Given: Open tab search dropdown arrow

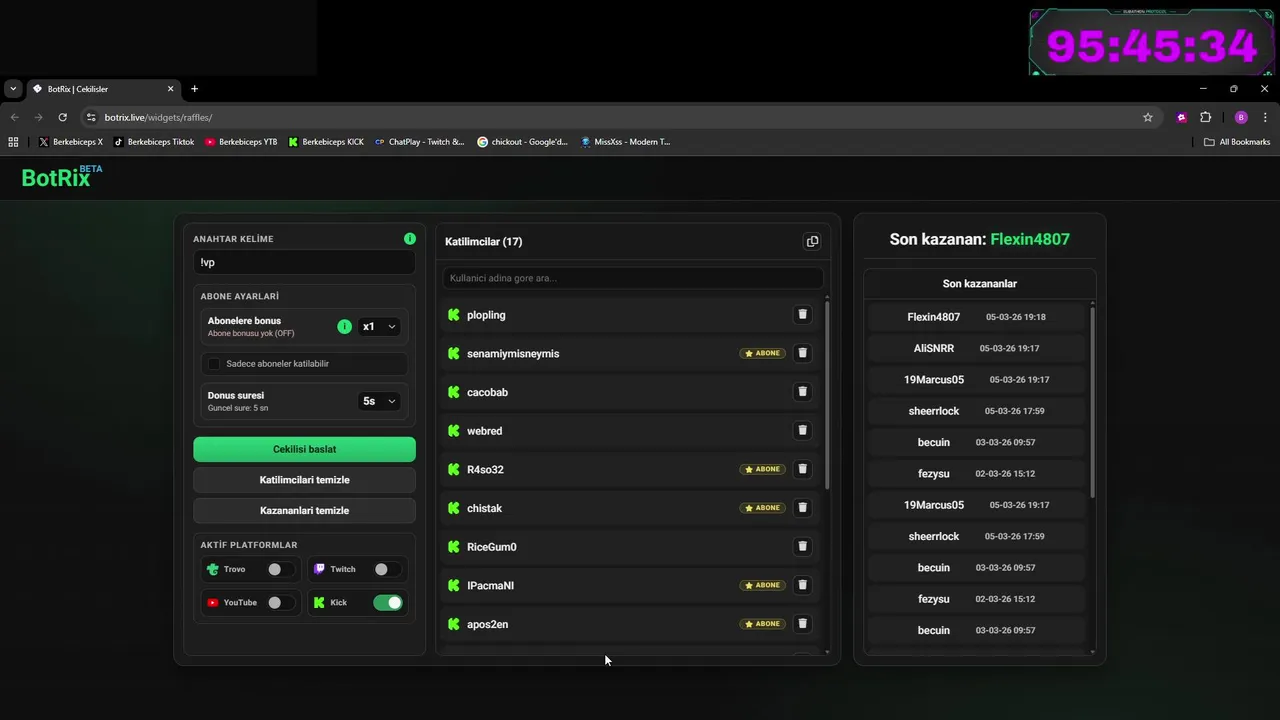Looking at the screenshot, I should [13, 89].
